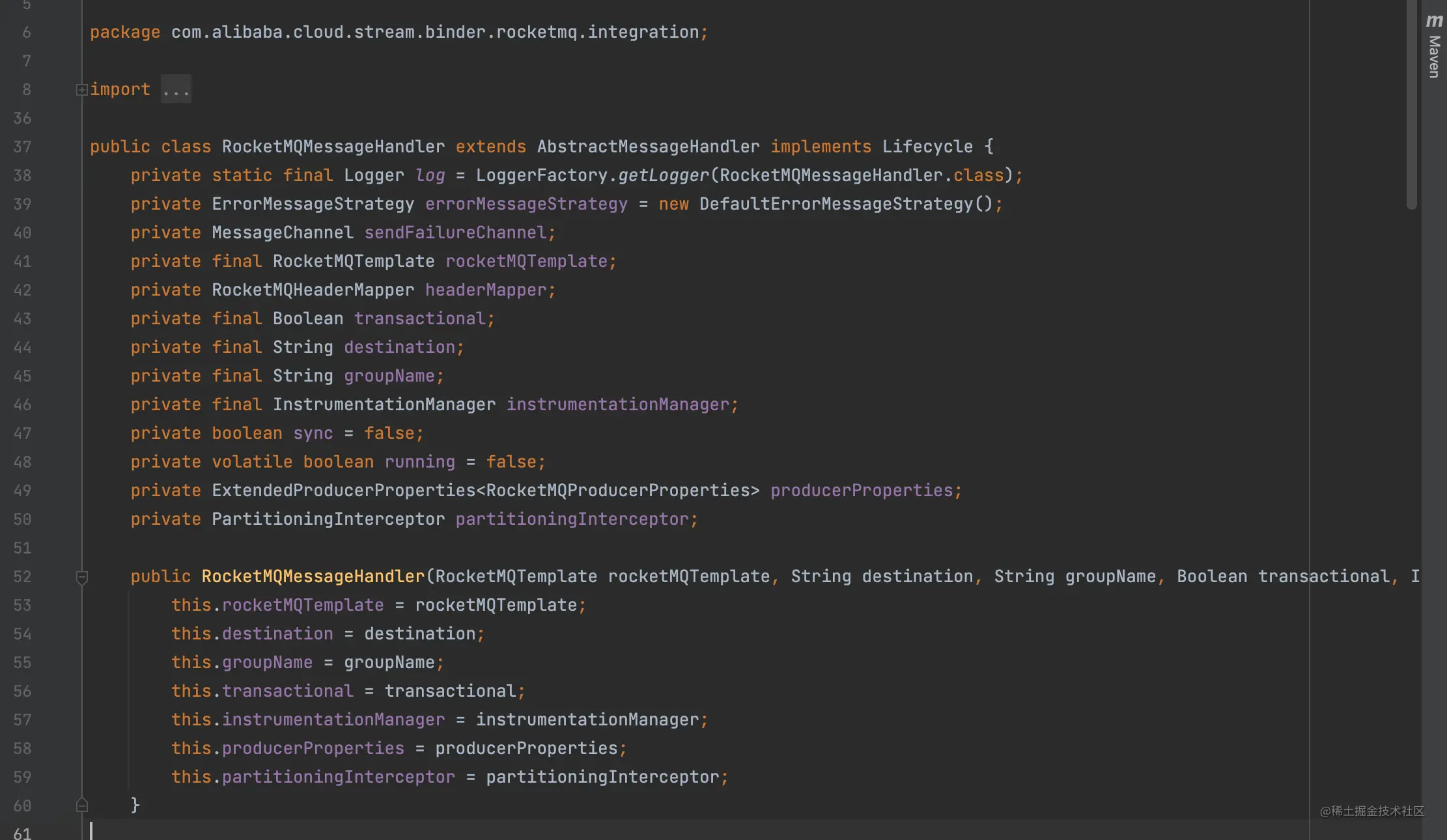This screenshot has width=1447, height=840.
Task: Click fold end marker at line 60
Action: point(82,805)
